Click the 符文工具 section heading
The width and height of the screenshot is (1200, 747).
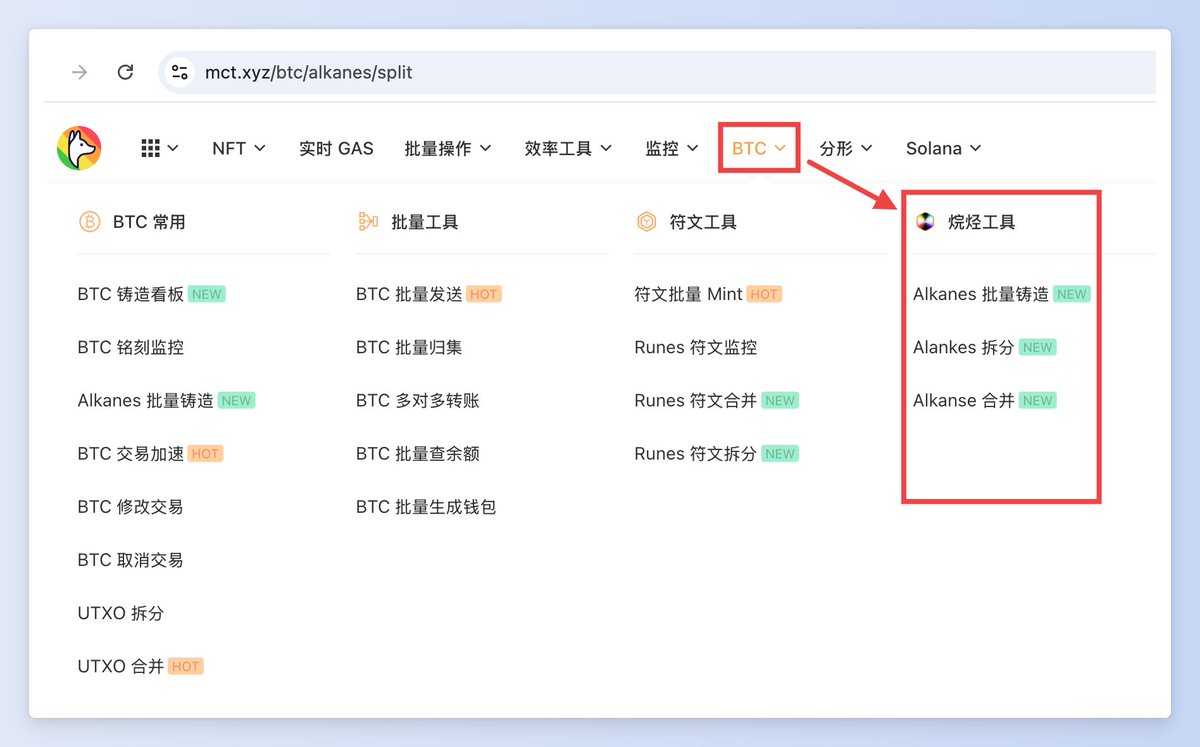[x=703, y=222]
